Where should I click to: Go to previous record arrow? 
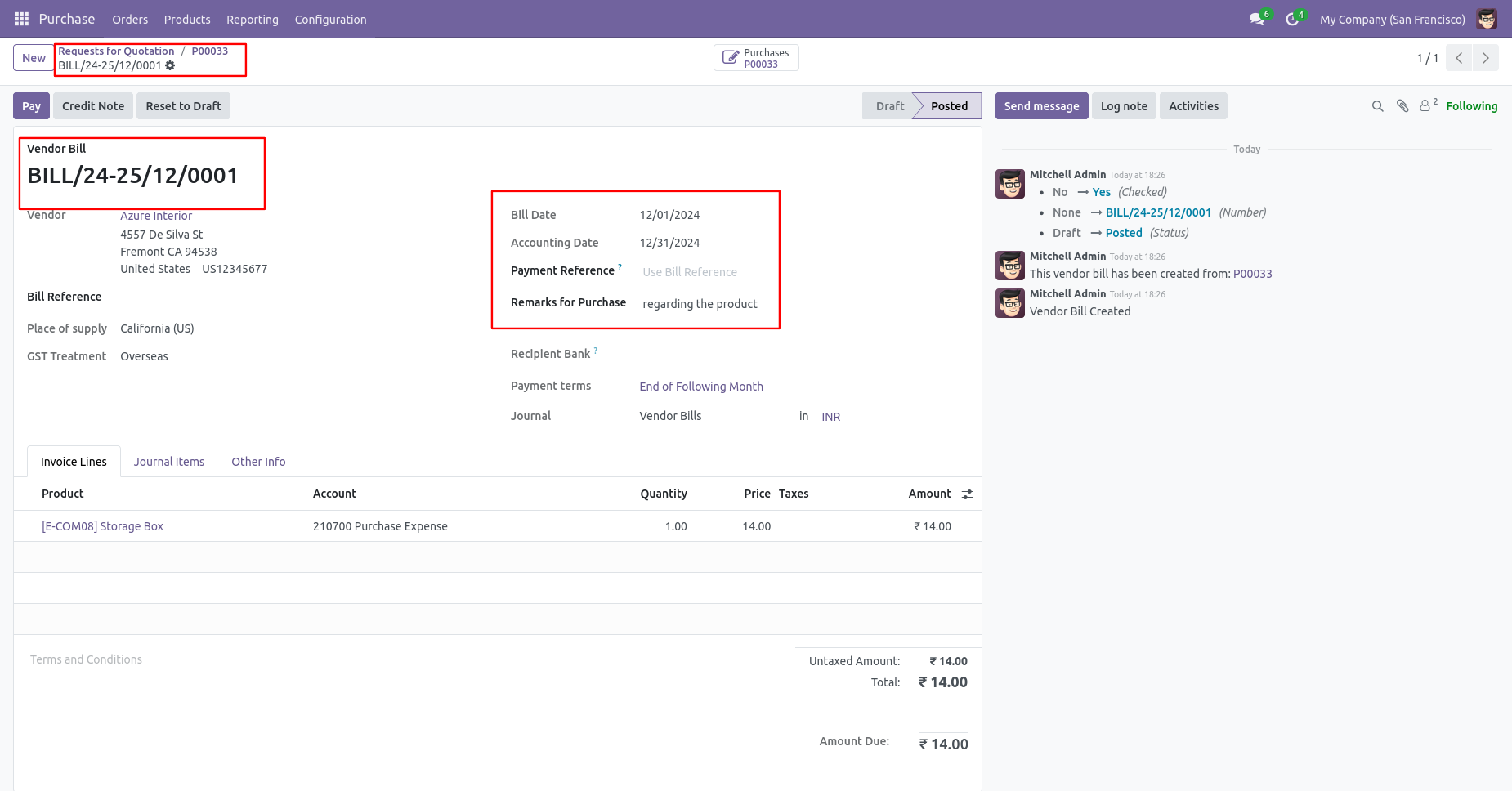[x=1459, y=58]
